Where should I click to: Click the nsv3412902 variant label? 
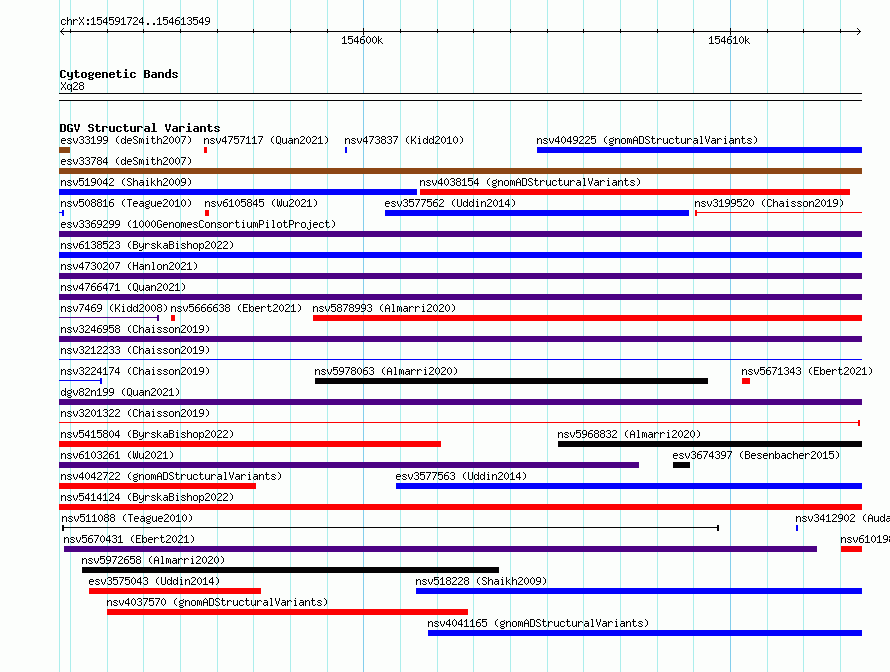[x=842, y=518]
